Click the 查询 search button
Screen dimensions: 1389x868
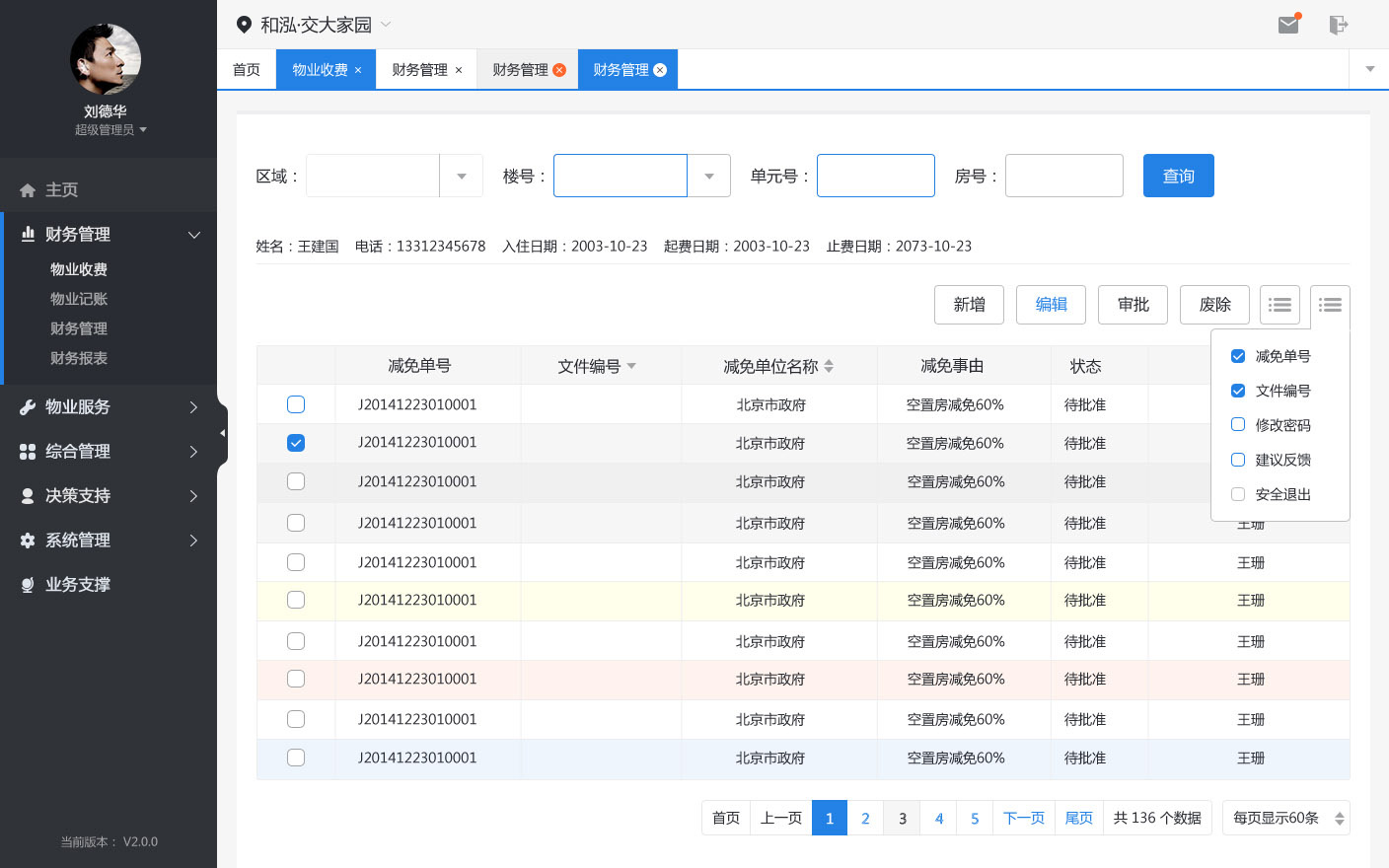point(1178,175)
